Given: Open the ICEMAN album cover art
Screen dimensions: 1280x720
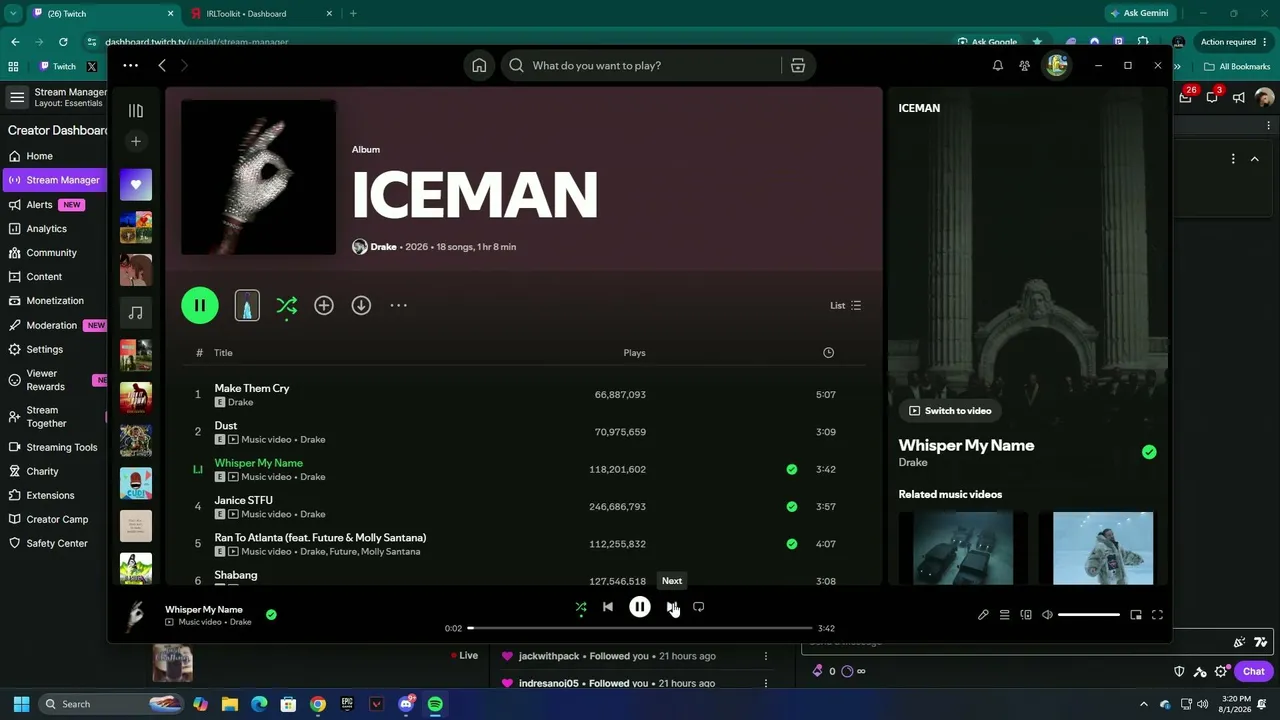Looking at the screenshot, I should 258,177.
